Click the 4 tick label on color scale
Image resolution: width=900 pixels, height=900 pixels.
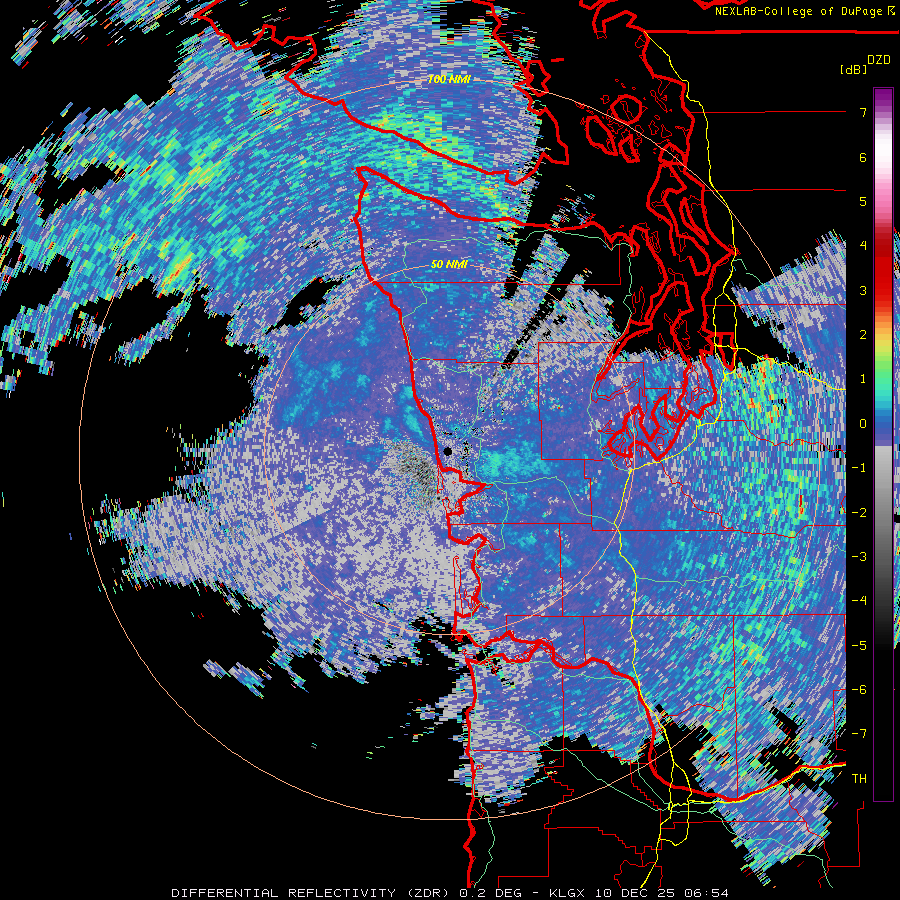click(x=863, y=246)
